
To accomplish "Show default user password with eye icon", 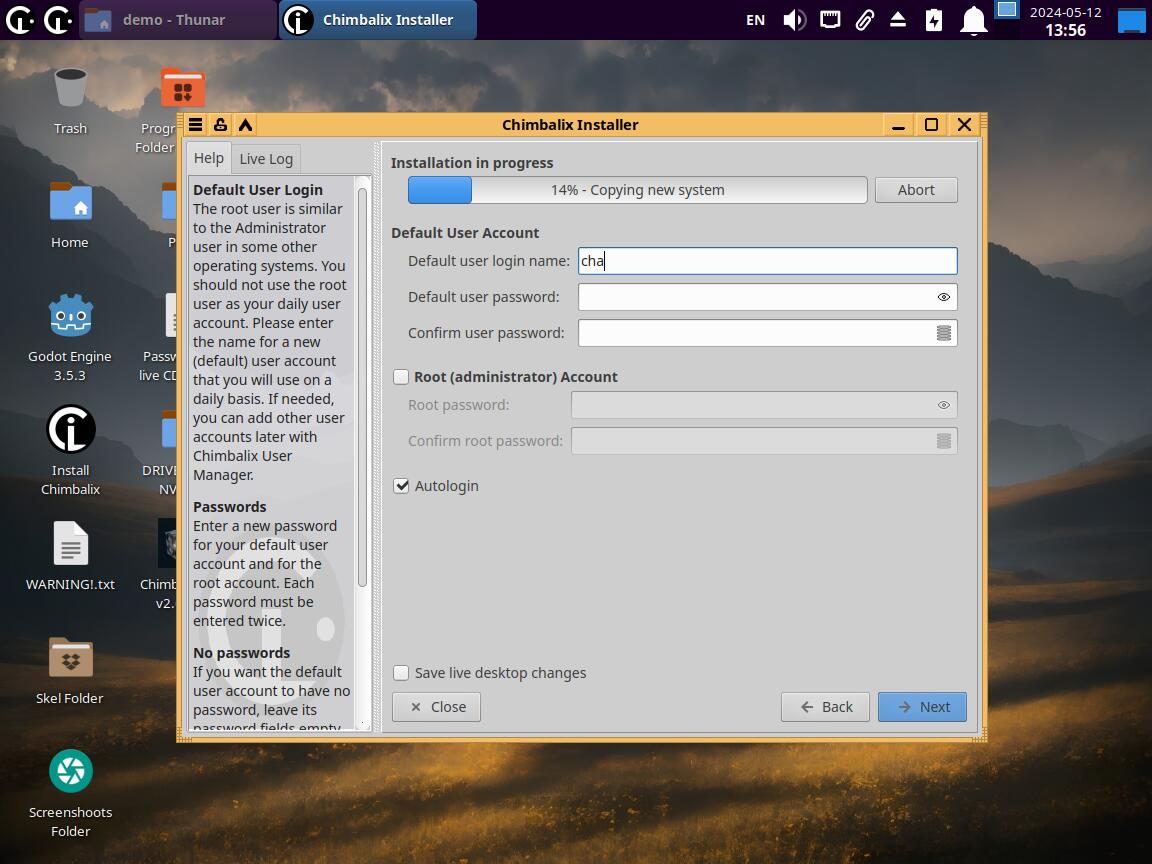I will [943, 298].
